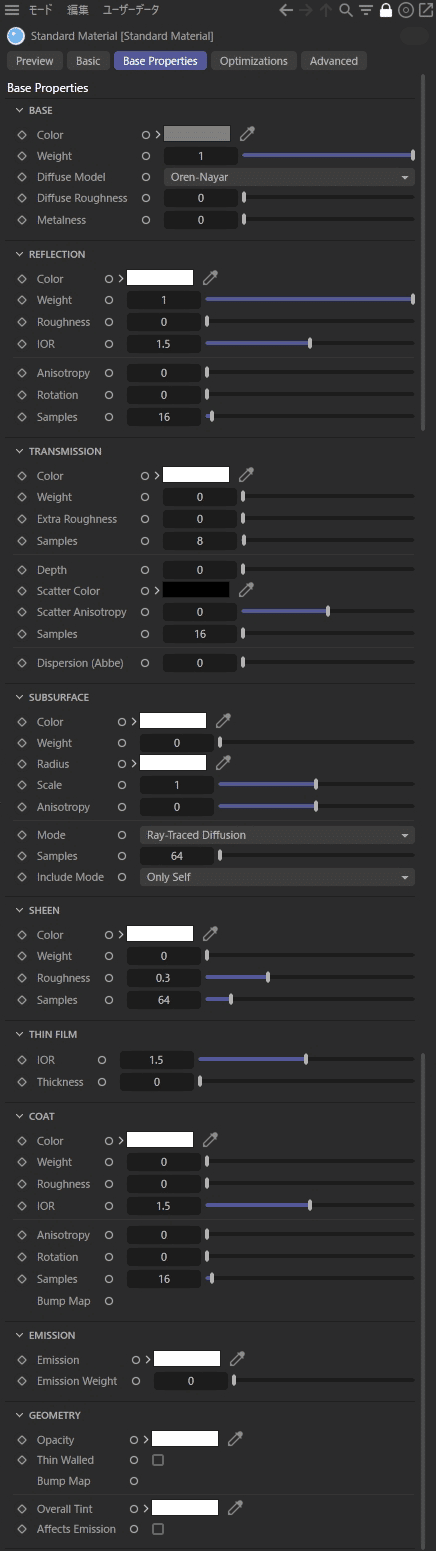Click the up arrow navigation icon
Screen dimensions: 436x1551
tap(325, 11)
